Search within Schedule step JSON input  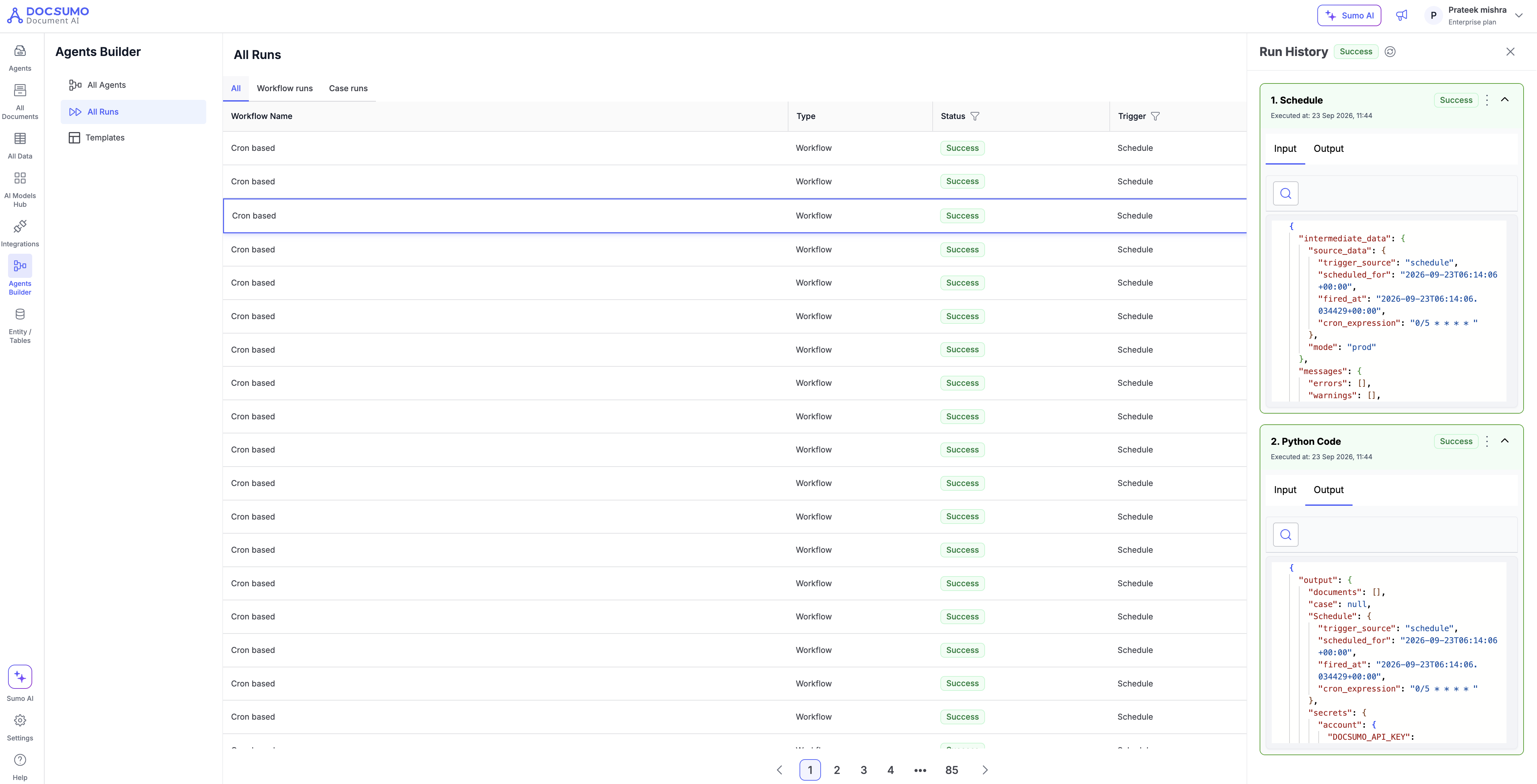(1286, 193)
